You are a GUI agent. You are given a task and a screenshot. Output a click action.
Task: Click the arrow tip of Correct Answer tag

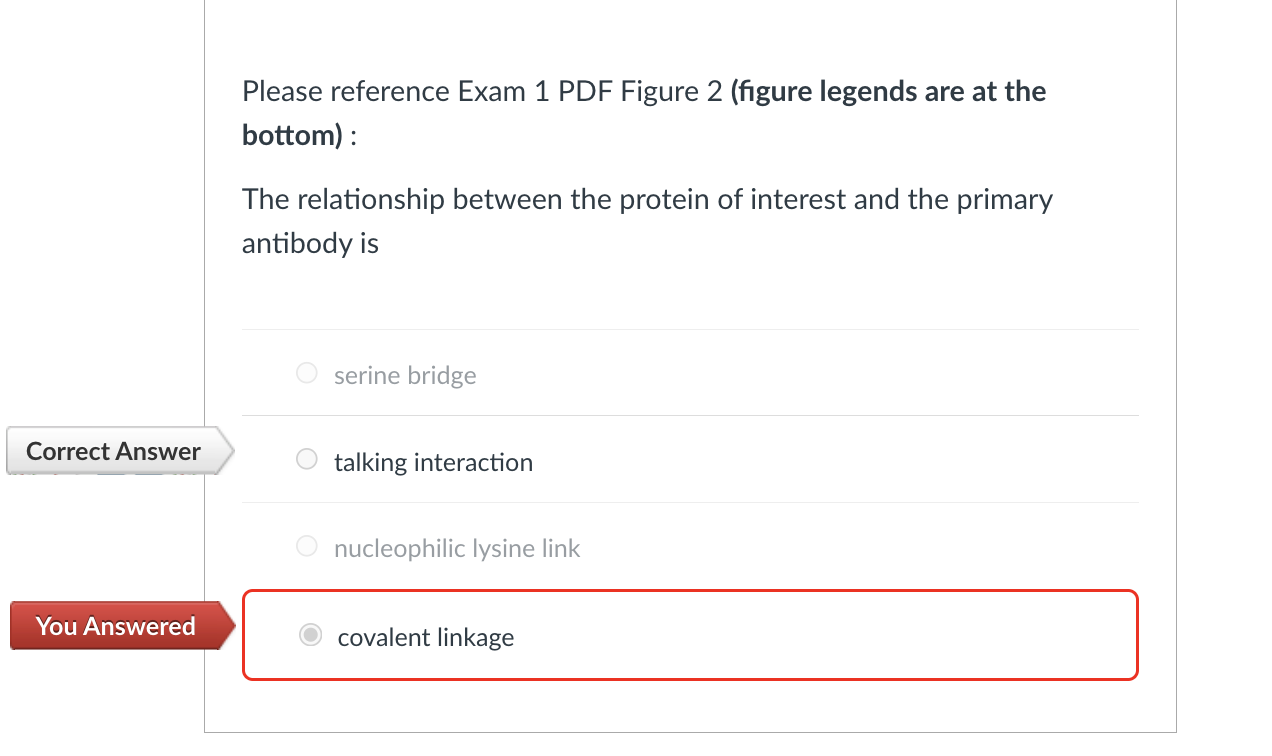(x=228, y=451)
